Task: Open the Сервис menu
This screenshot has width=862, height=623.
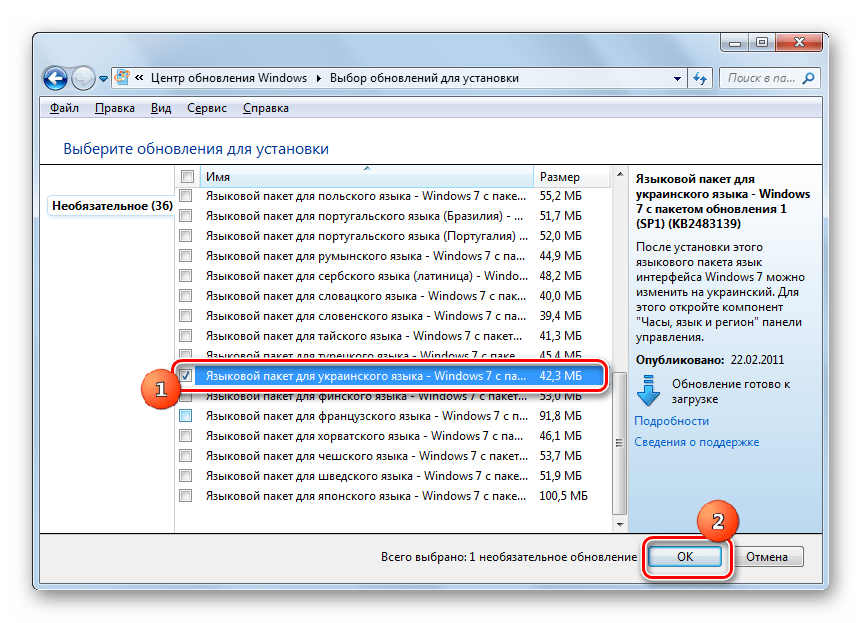Action: [x=205, y=108]
